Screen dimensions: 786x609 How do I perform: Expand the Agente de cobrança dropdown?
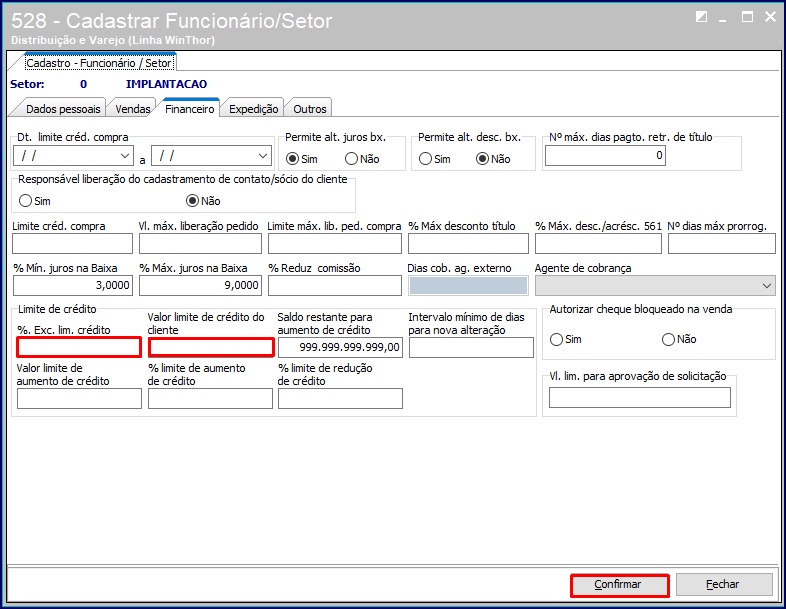coord(766,286)
